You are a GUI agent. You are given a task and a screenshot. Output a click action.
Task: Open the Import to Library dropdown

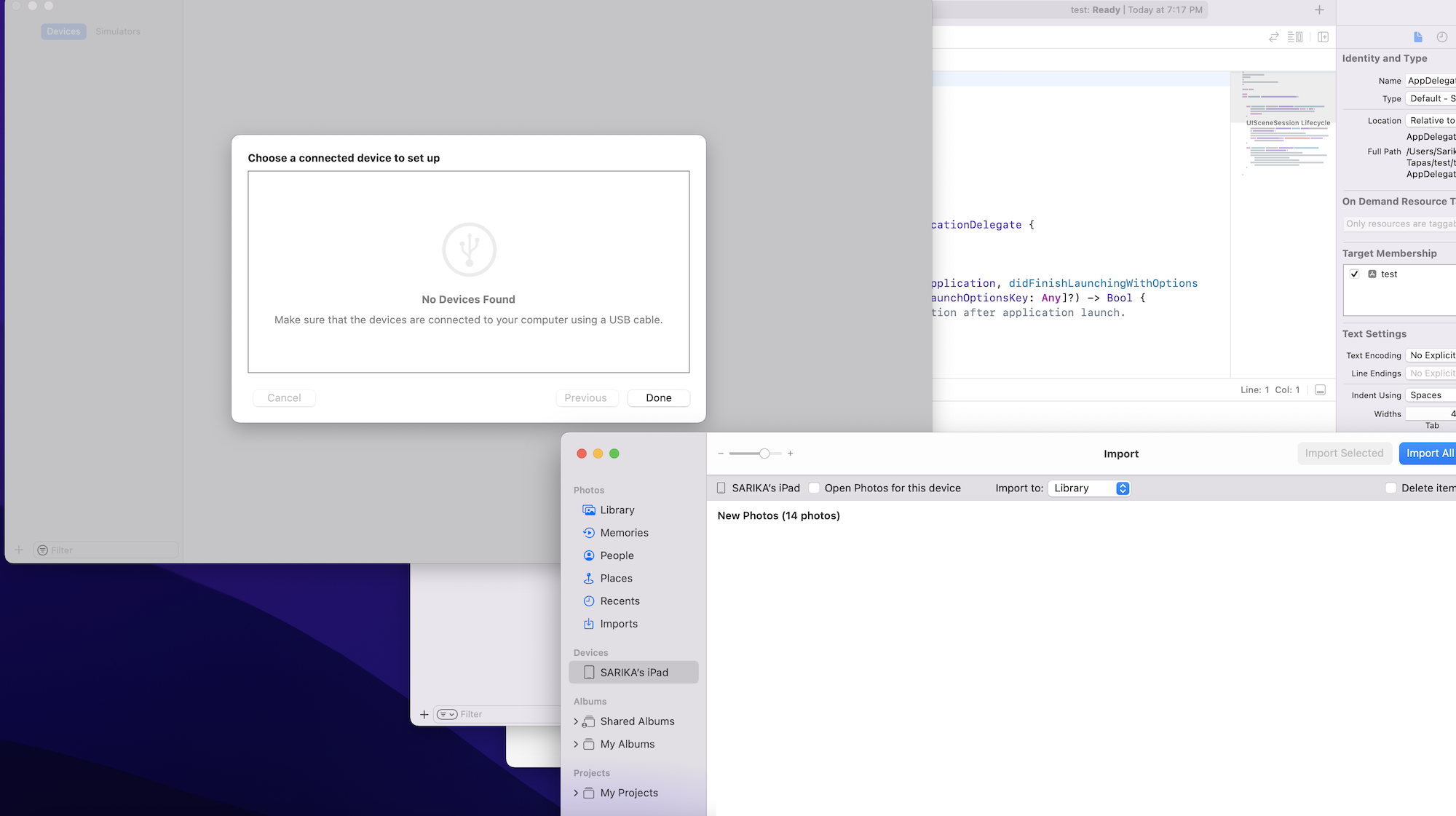pyautogui.click(x=1090, y=488)
